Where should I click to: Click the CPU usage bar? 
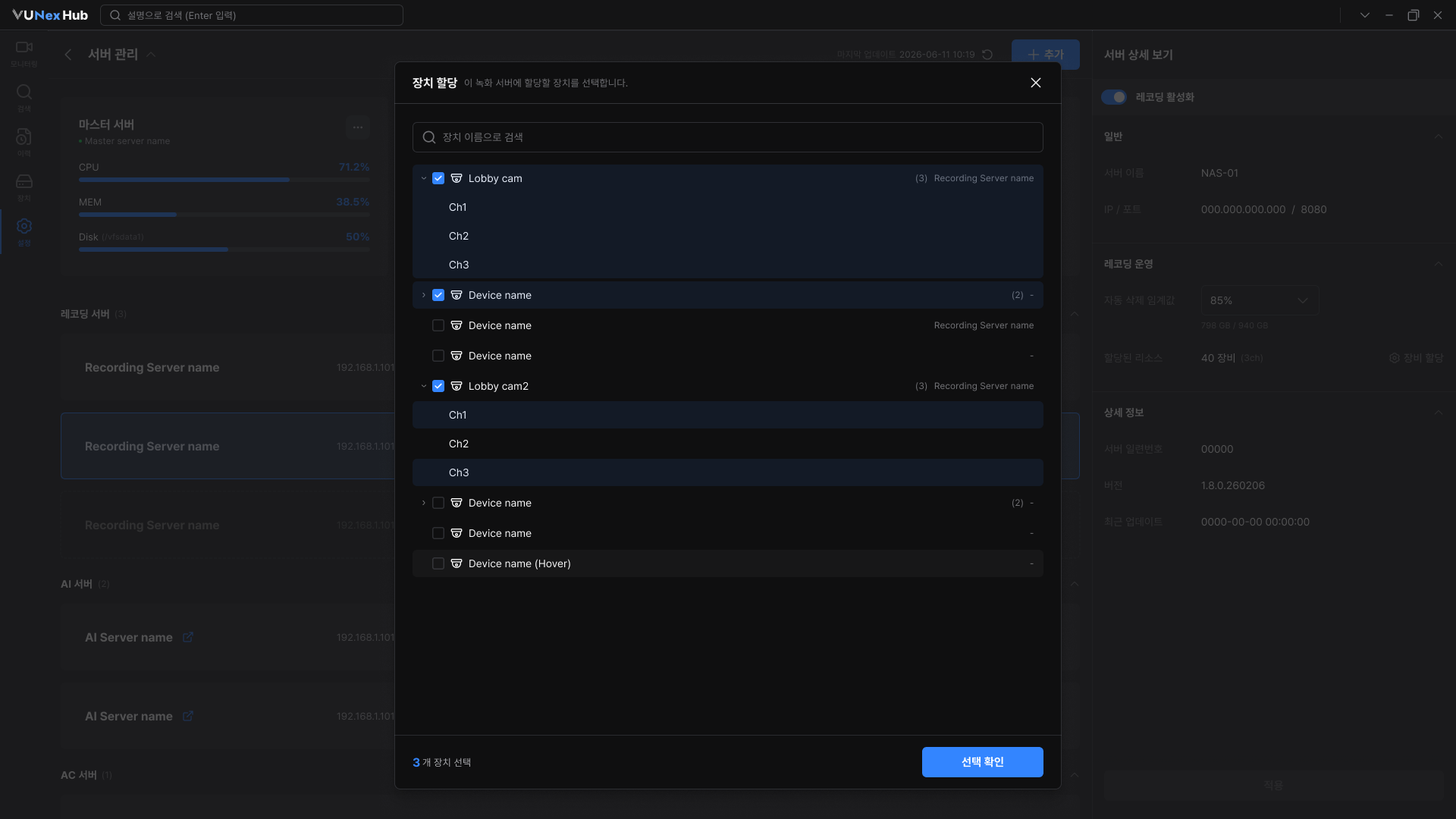coord(224,180)
